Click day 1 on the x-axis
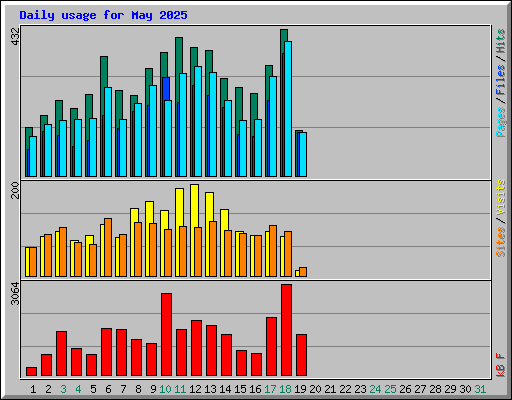The height and width of the screenshot is (400, 512). 33,389
